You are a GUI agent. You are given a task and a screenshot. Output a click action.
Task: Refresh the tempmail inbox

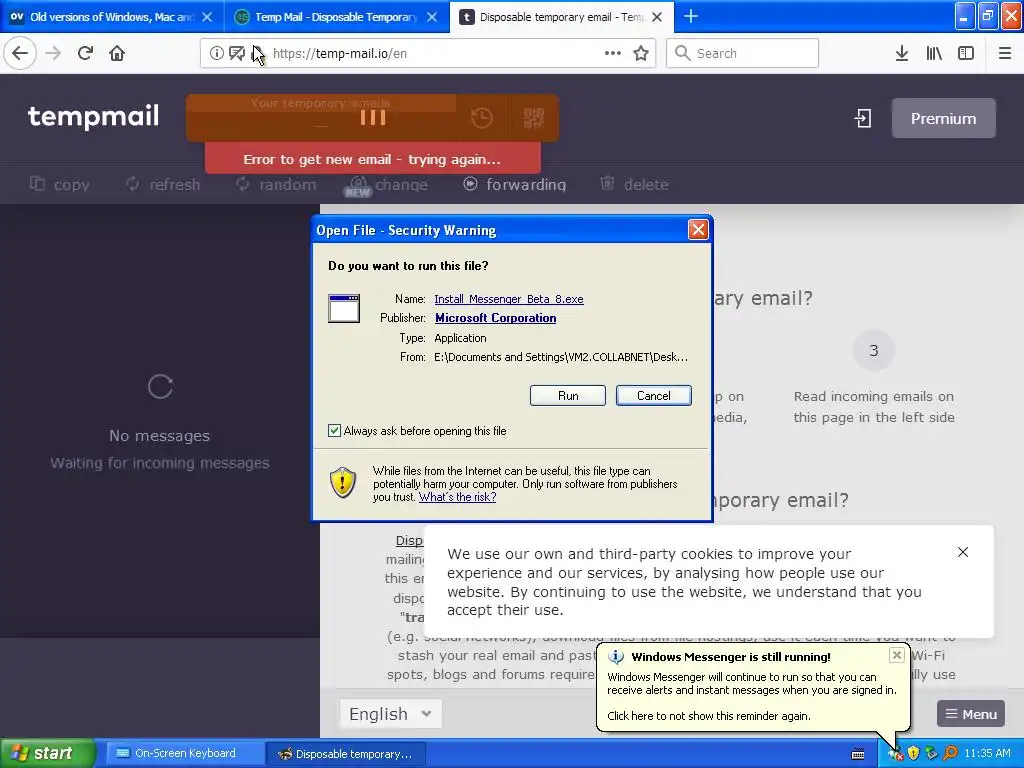pyautogui.click(x=163, y=184)
